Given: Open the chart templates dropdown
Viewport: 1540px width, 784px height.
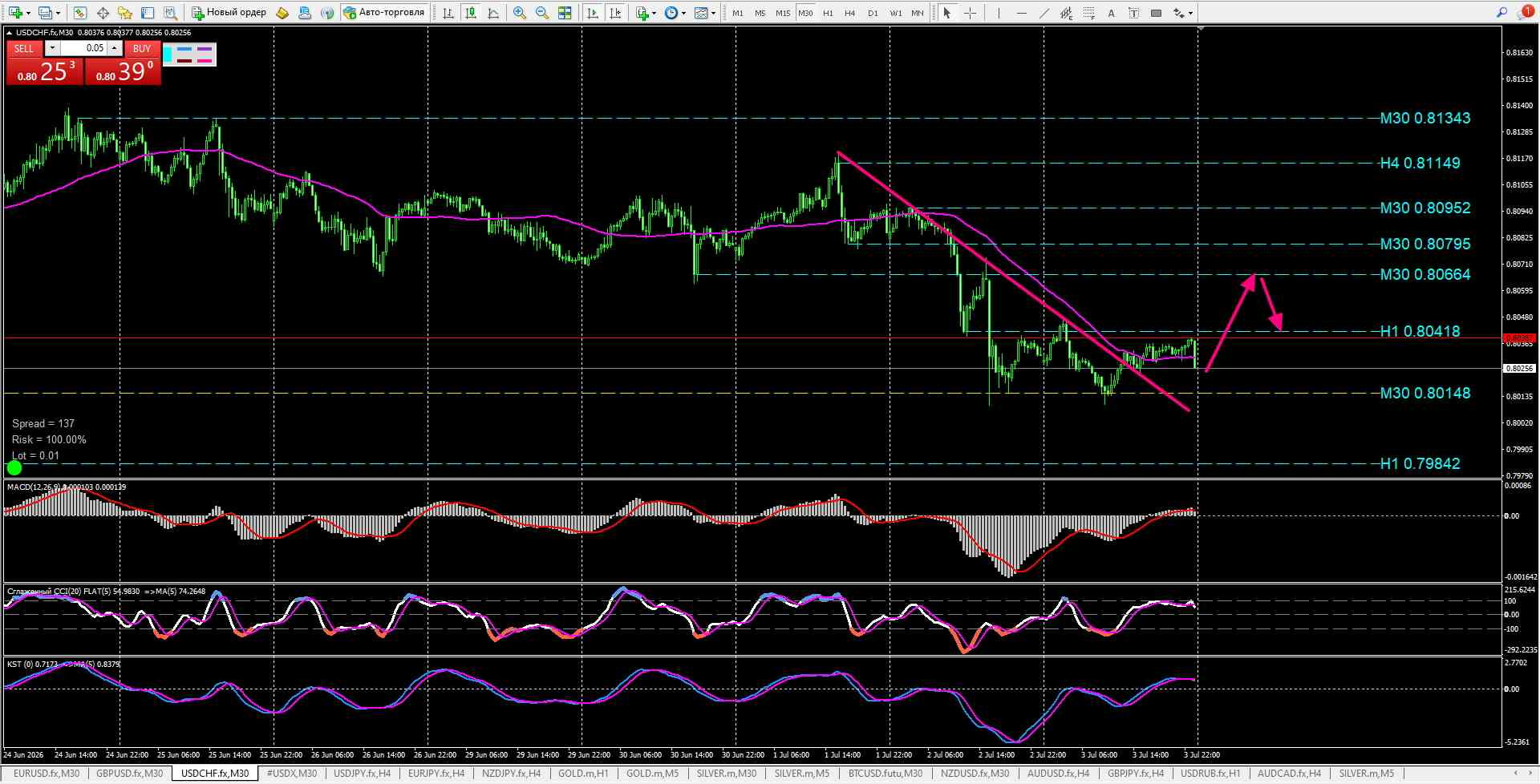Looking at the screenshot, I should (x=706, y=13).
